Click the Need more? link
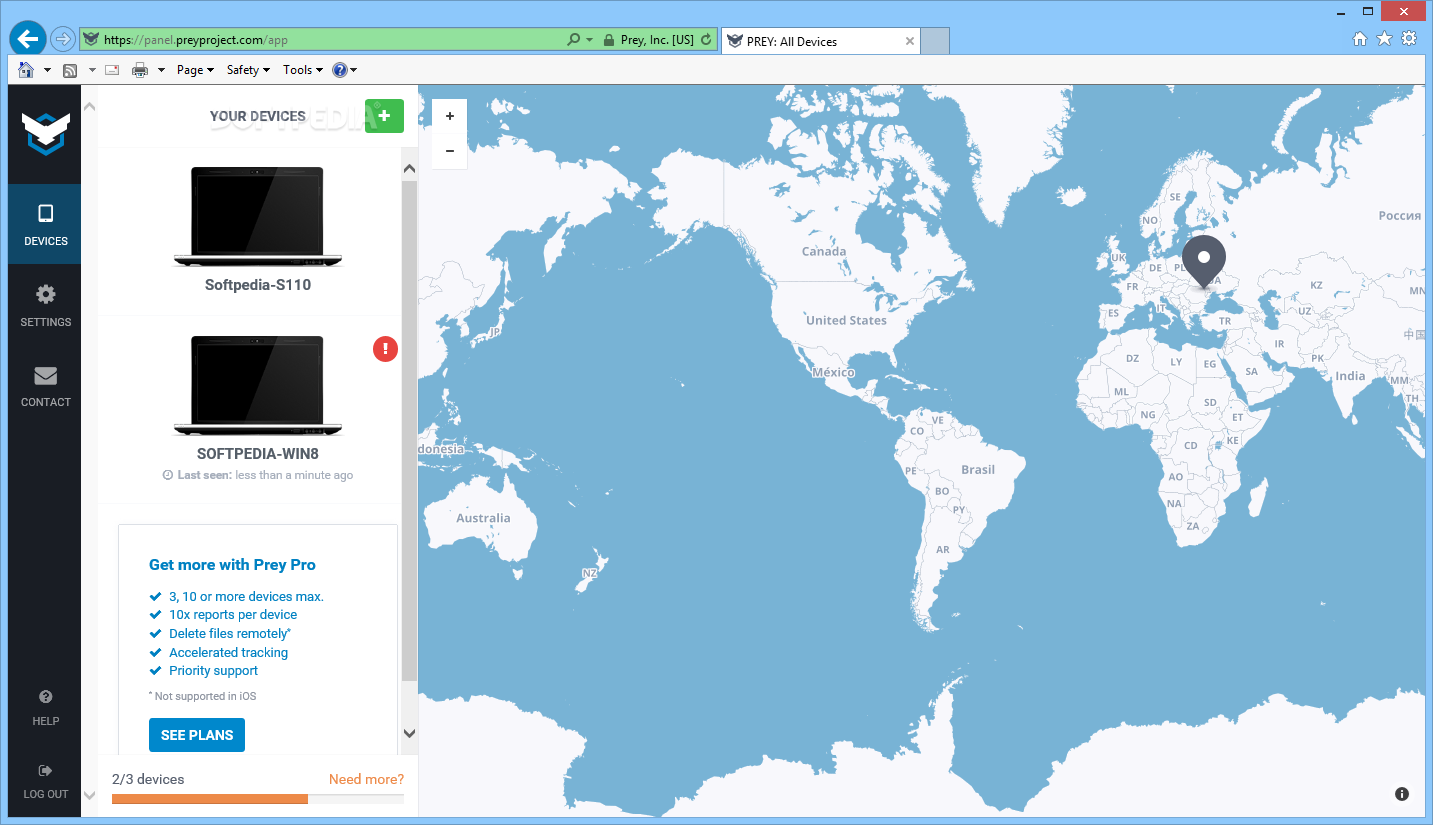 pyautogui.click(x=366, y=779)
